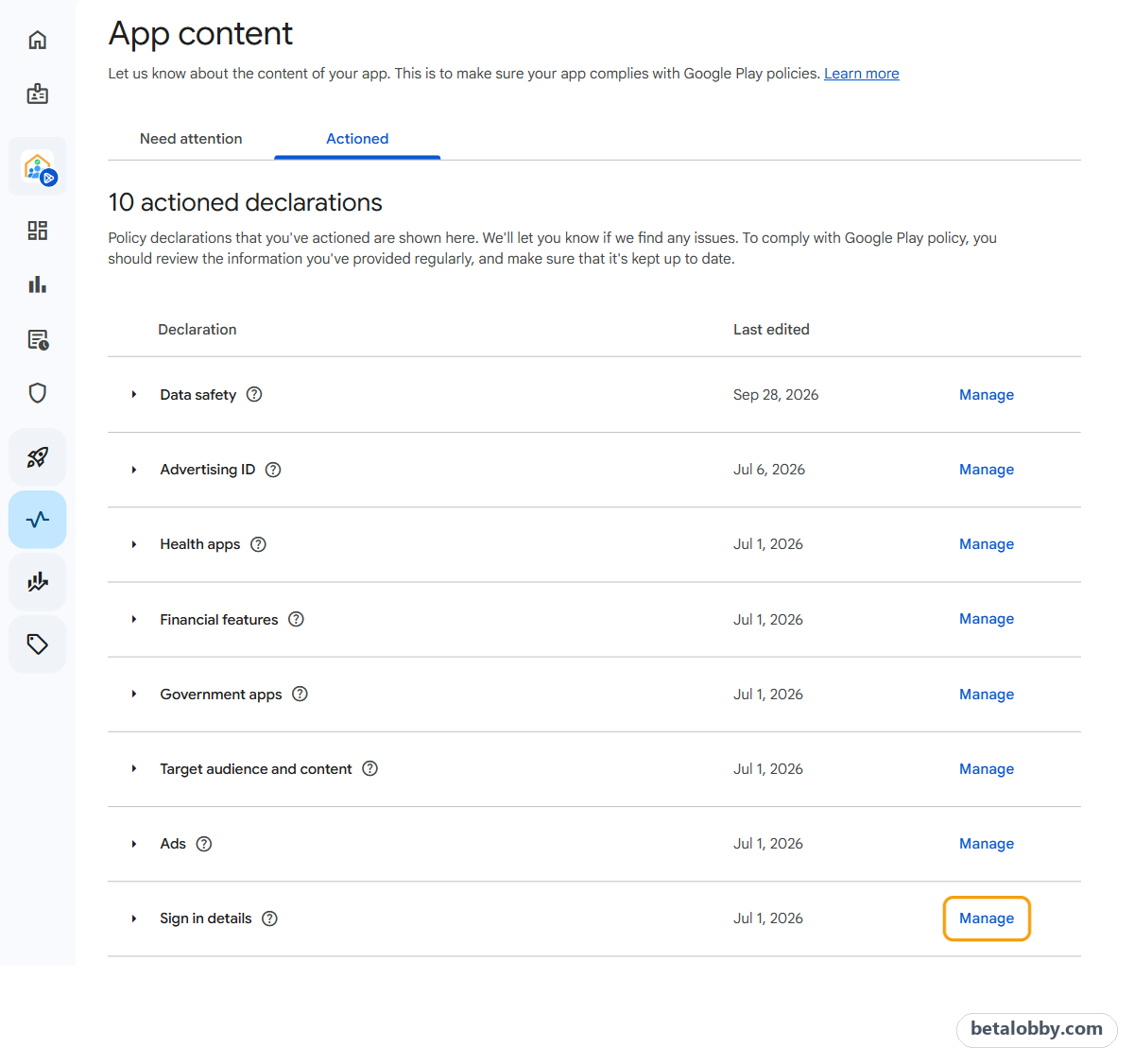Click the Policy shield sidebar icon

38,393
